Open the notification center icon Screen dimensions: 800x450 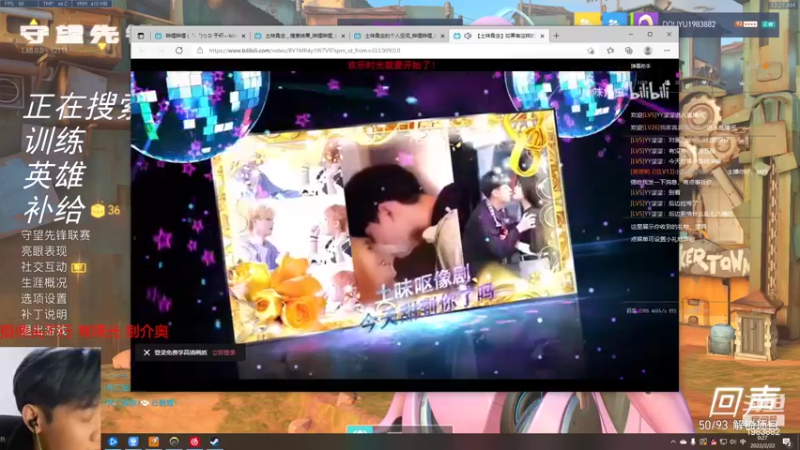(787, 442)
